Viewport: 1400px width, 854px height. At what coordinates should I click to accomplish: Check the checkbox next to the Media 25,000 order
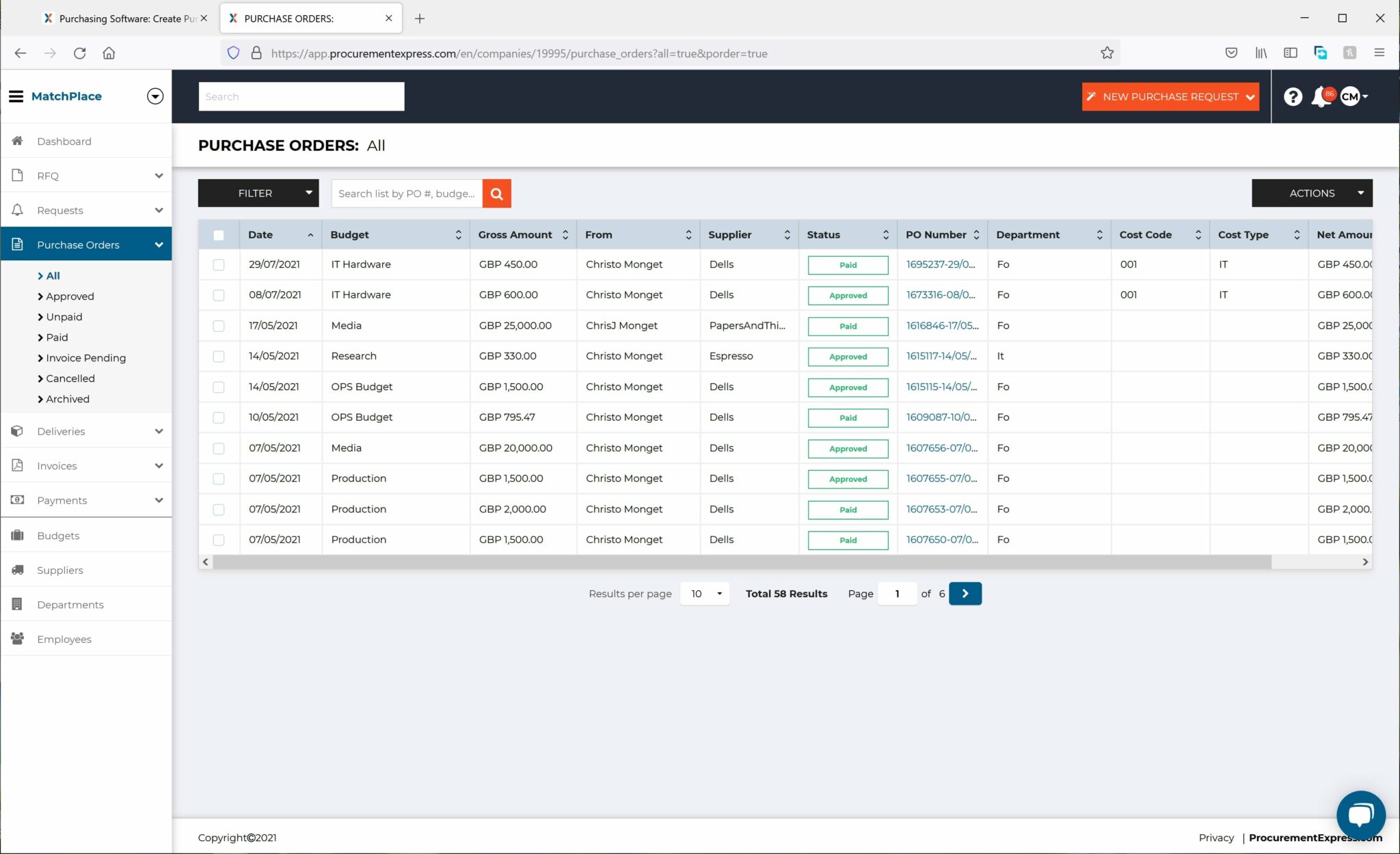219,325
